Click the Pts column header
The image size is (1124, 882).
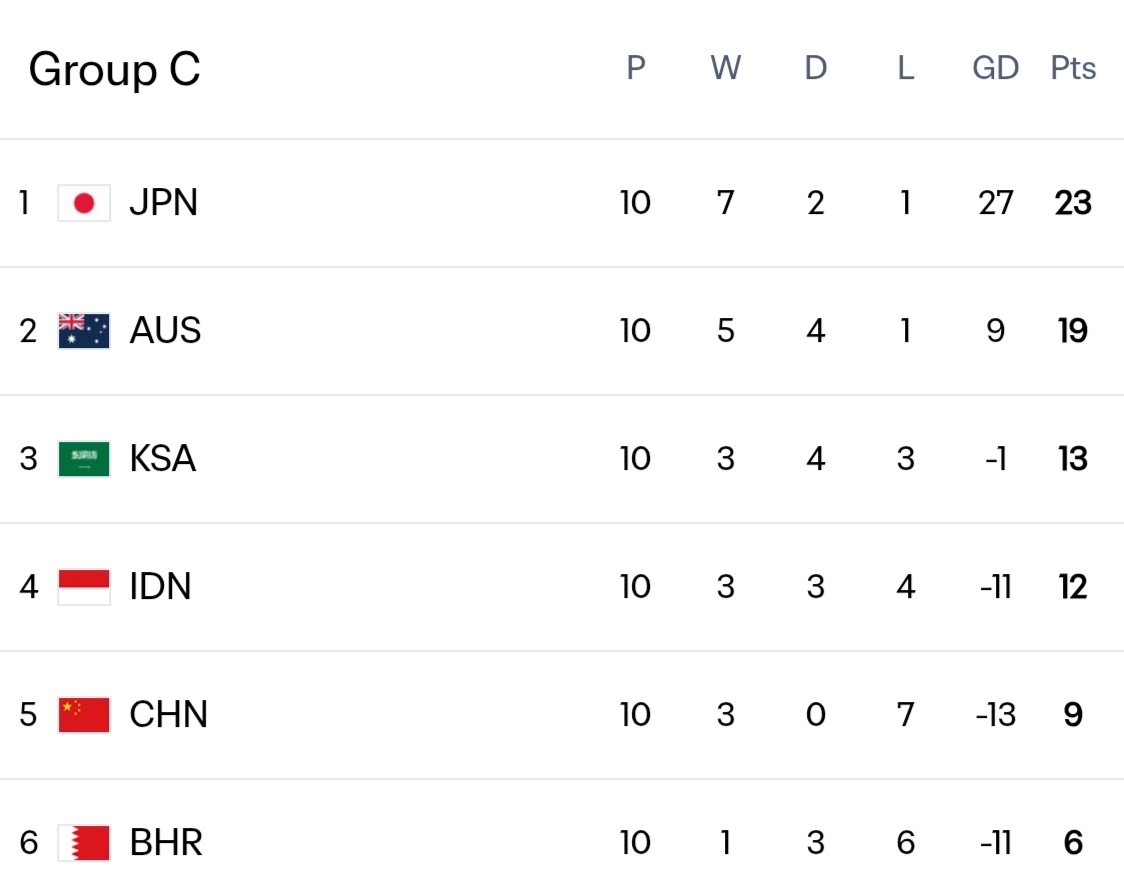1073,68
